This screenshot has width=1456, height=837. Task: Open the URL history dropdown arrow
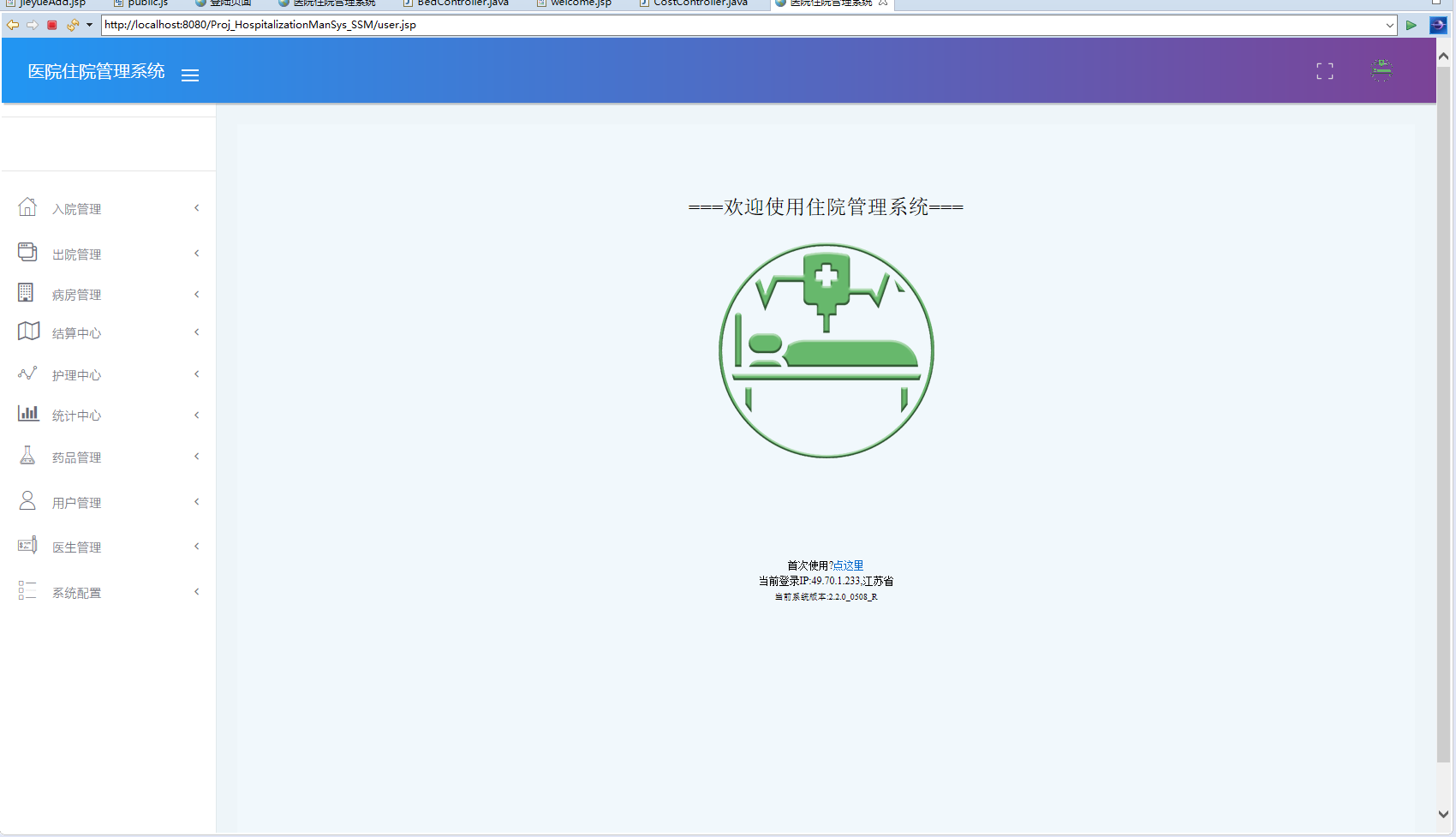1392,25
